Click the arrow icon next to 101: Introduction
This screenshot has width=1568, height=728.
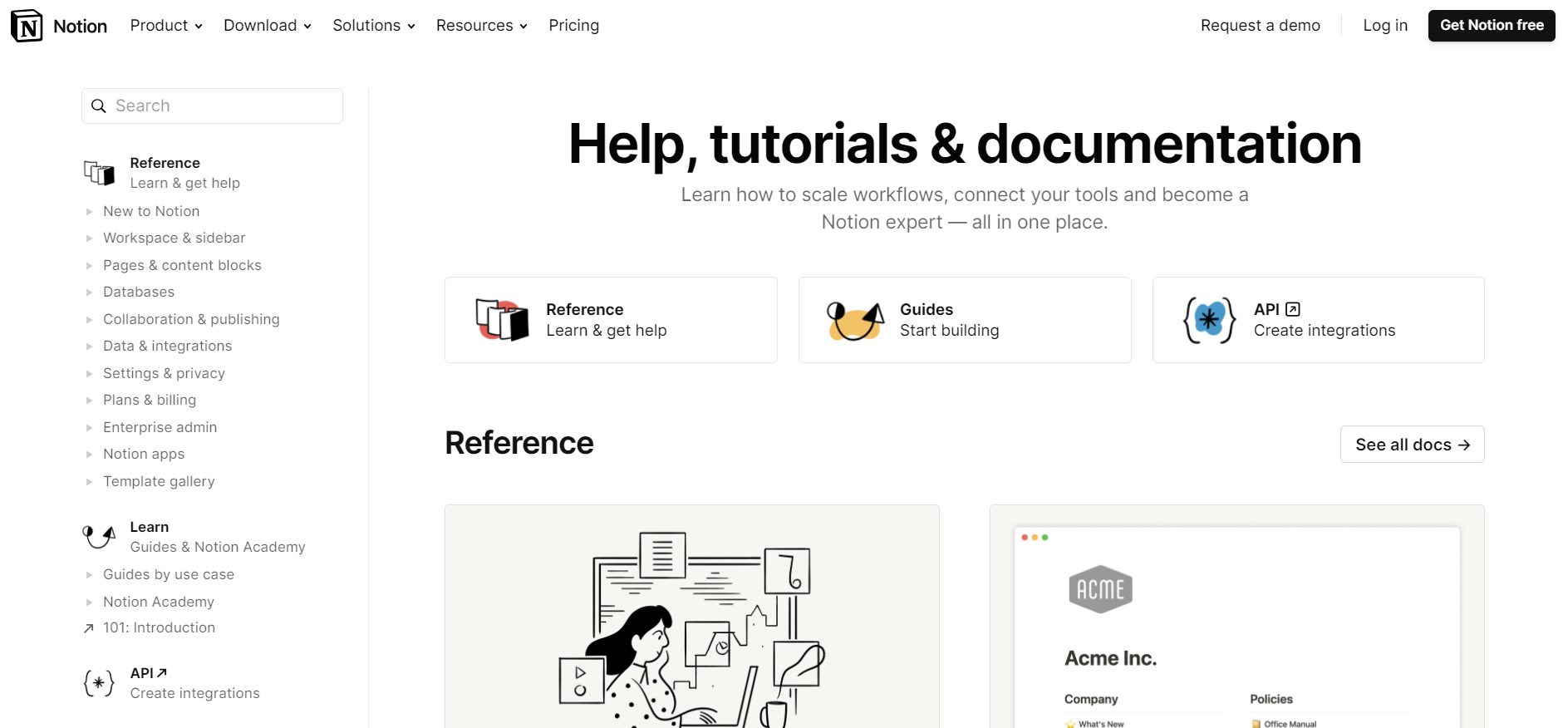(x=89, y=628)
